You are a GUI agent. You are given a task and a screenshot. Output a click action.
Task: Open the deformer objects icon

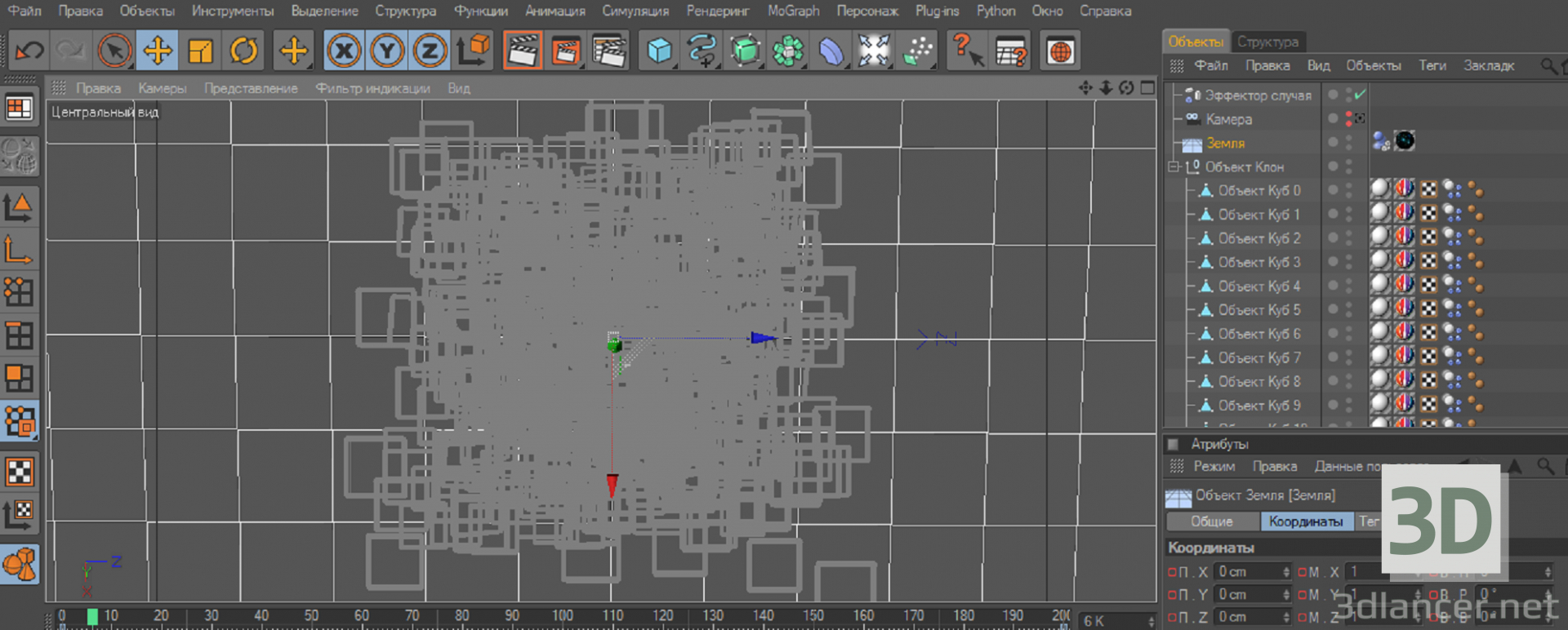[x=831, y=51]
